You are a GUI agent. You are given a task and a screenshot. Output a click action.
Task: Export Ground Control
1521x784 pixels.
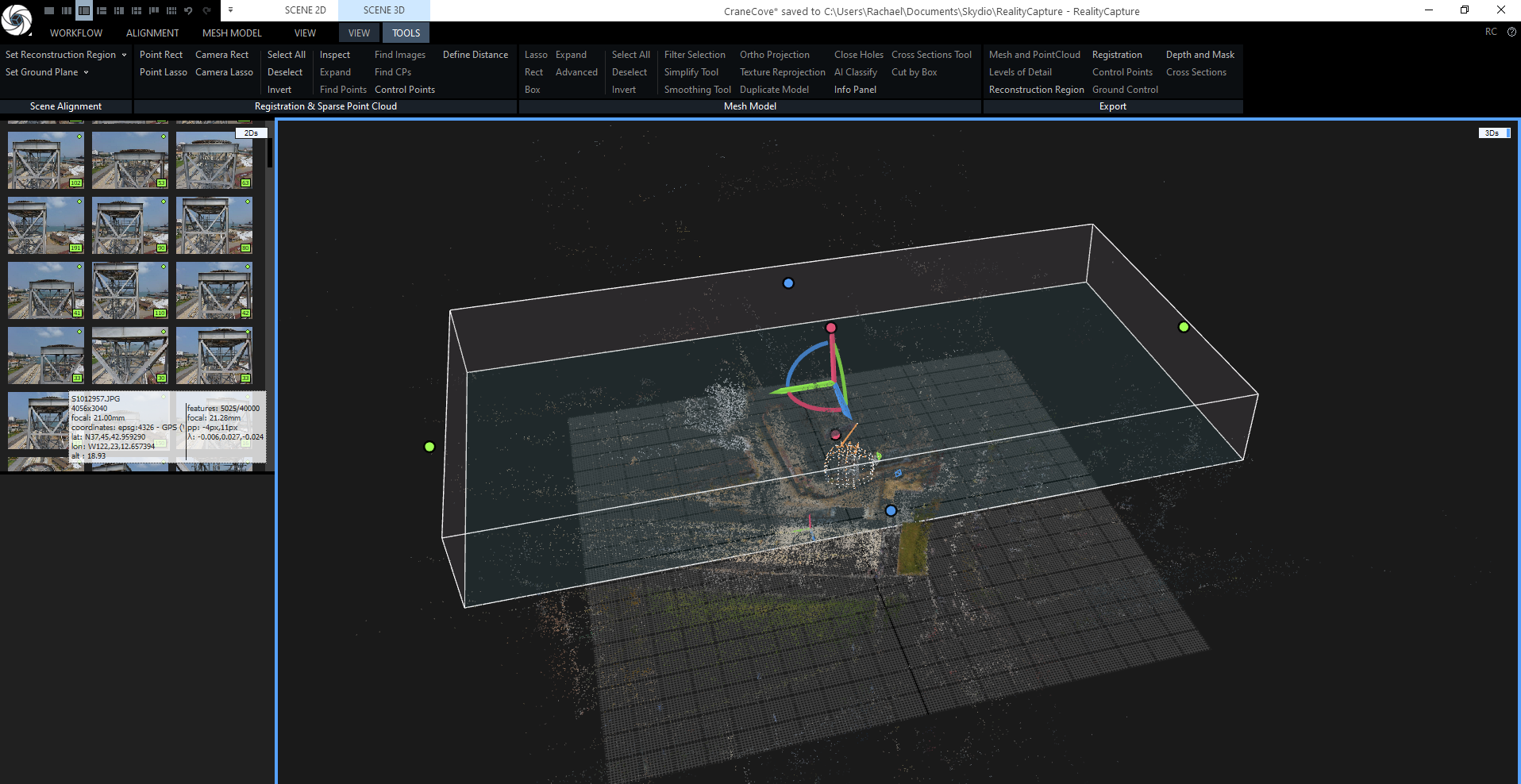(x=1125, y=90)
